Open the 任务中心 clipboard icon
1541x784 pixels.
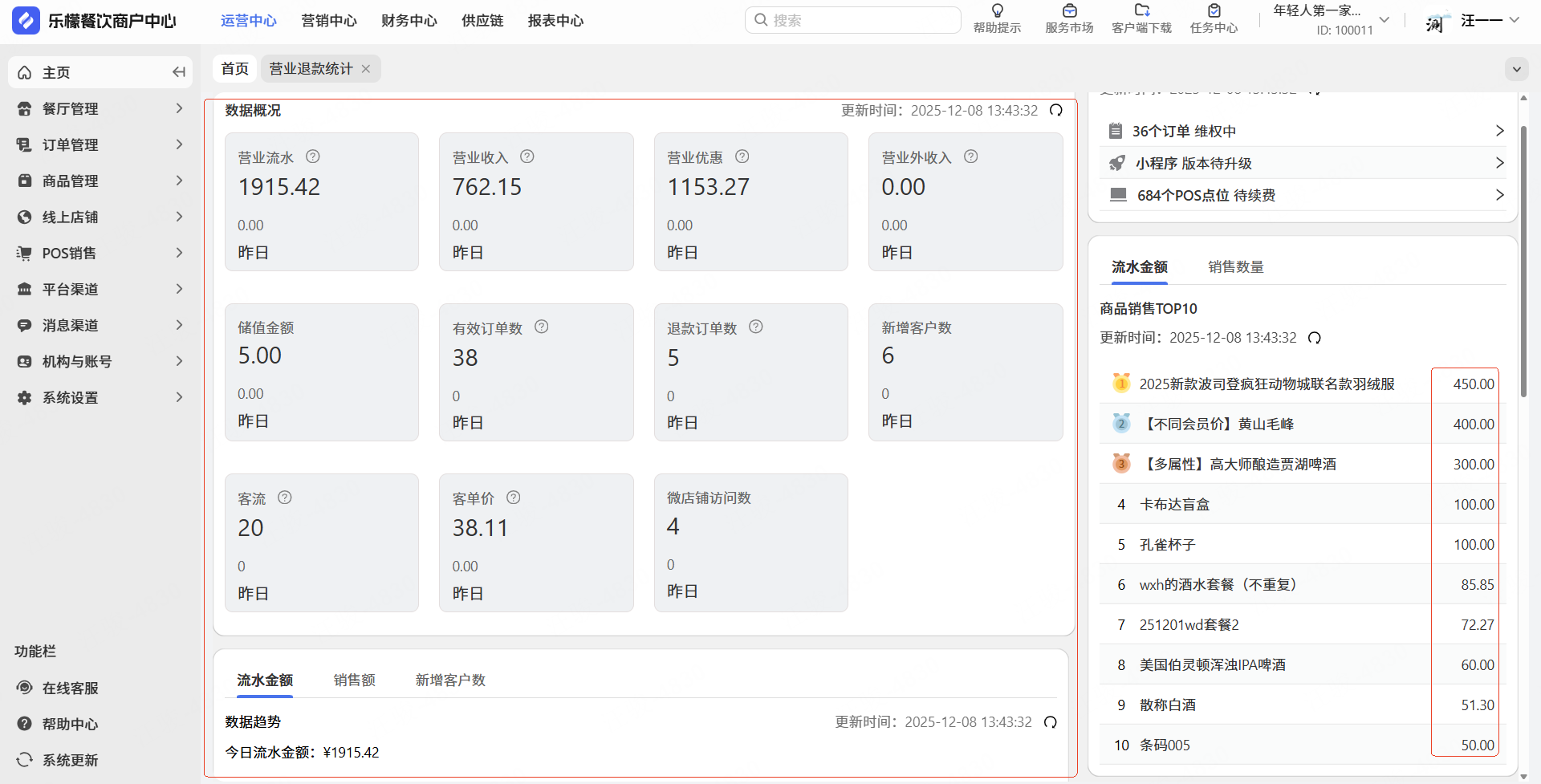[x=1214, y=11]
